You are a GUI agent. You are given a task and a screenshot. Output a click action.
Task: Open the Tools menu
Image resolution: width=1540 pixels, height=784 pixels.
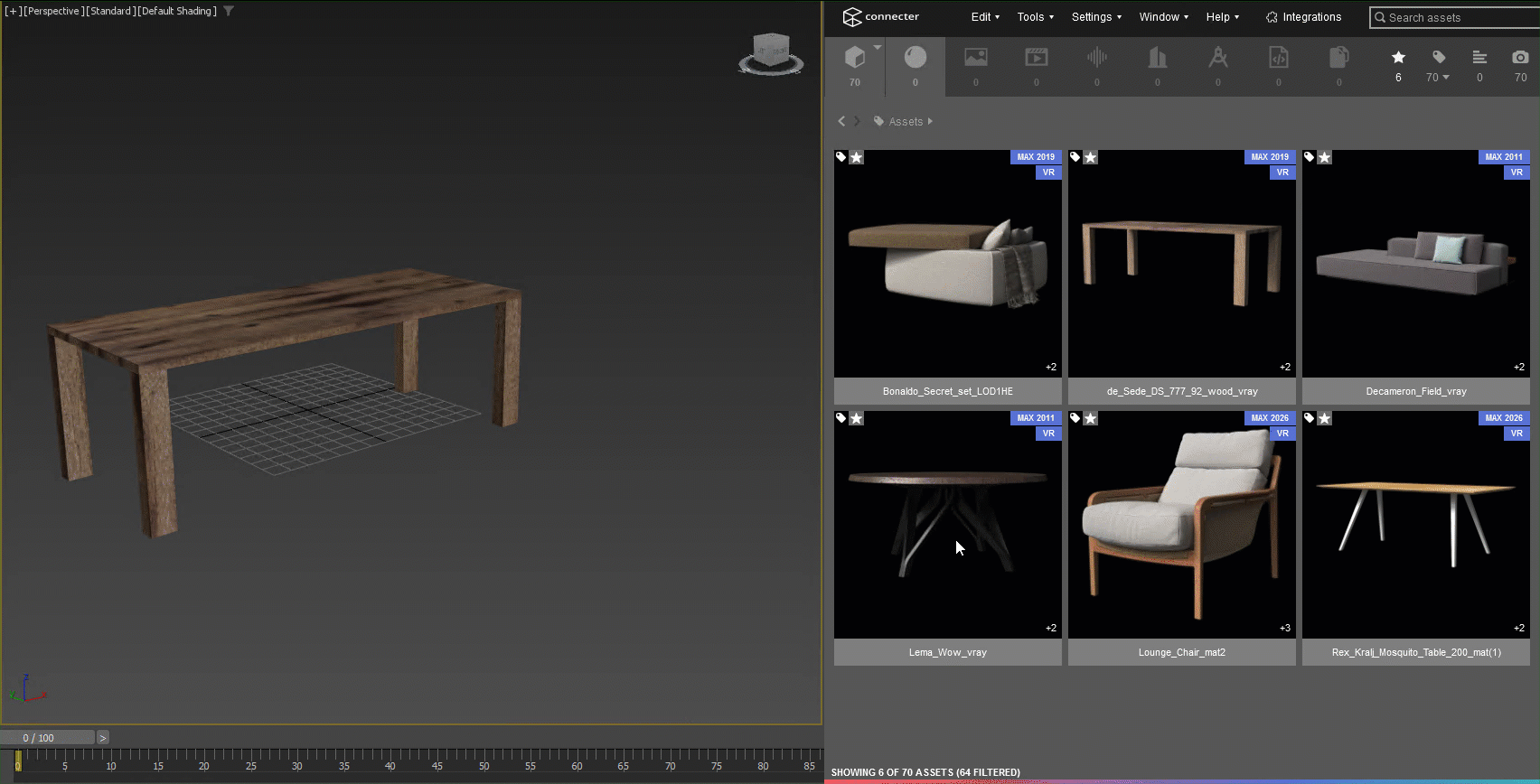(1035, 17)
